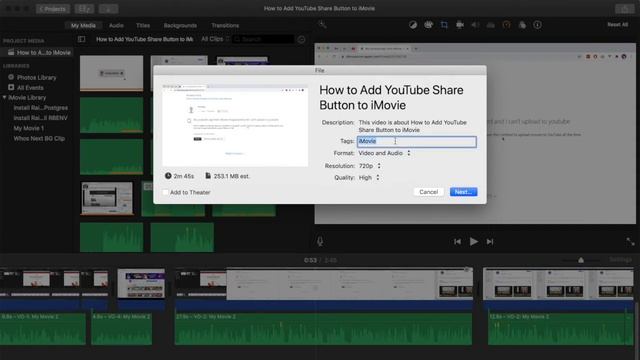The height and width of the screenshot is (360, 640).
Task: Click the Reset All button
Action: [618, 24]
